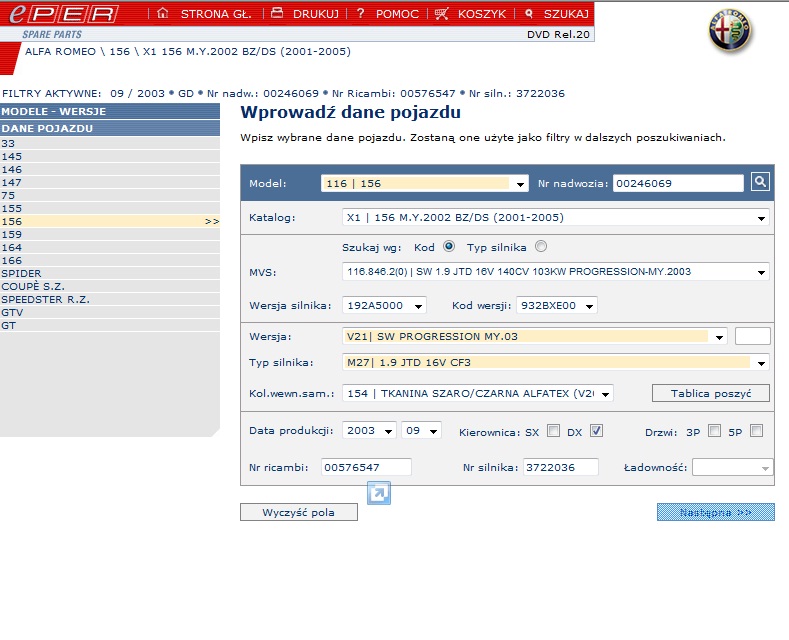Click the Nr ricambi input field
Screen dimensions: 789x640
click(366, 467)
